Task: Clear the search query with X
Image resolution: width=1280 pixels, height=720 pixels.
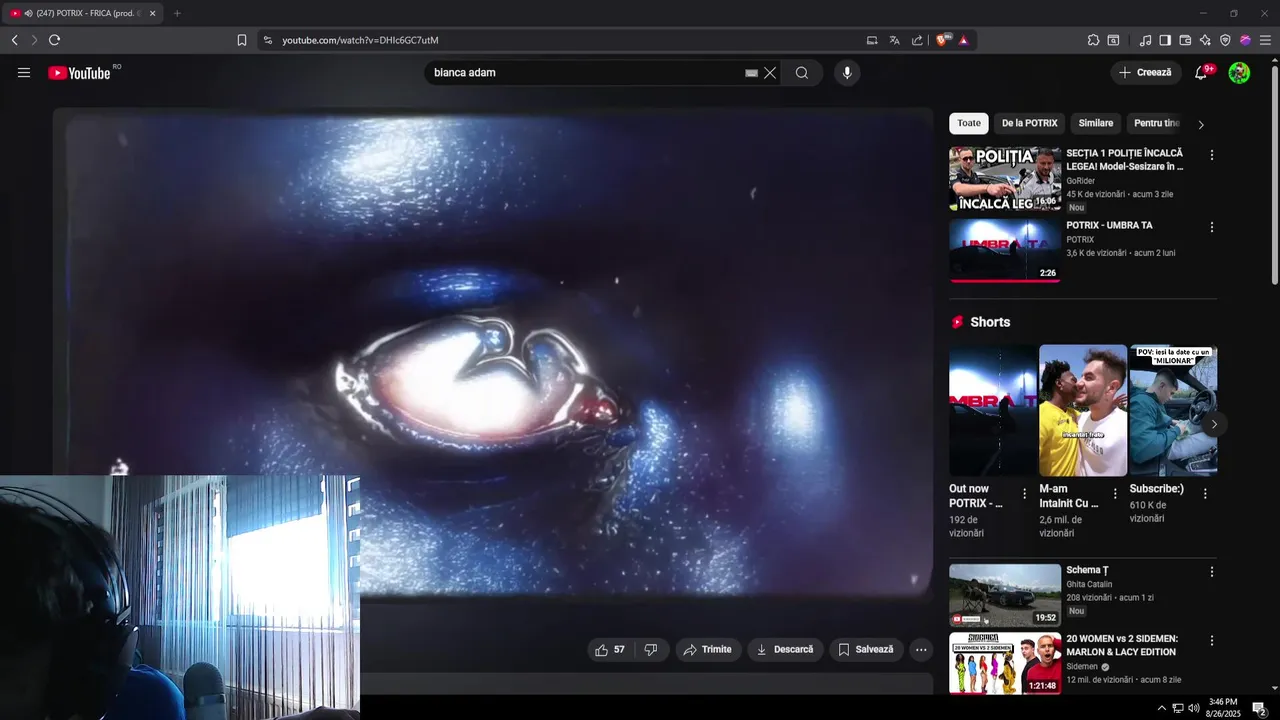Action: (770, 73)
